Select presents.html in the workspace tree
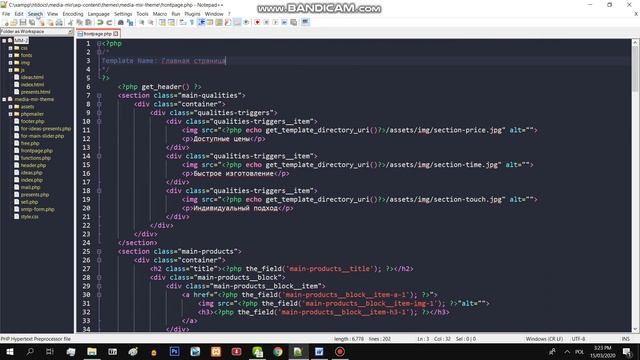640x360 pixels. 36,92
